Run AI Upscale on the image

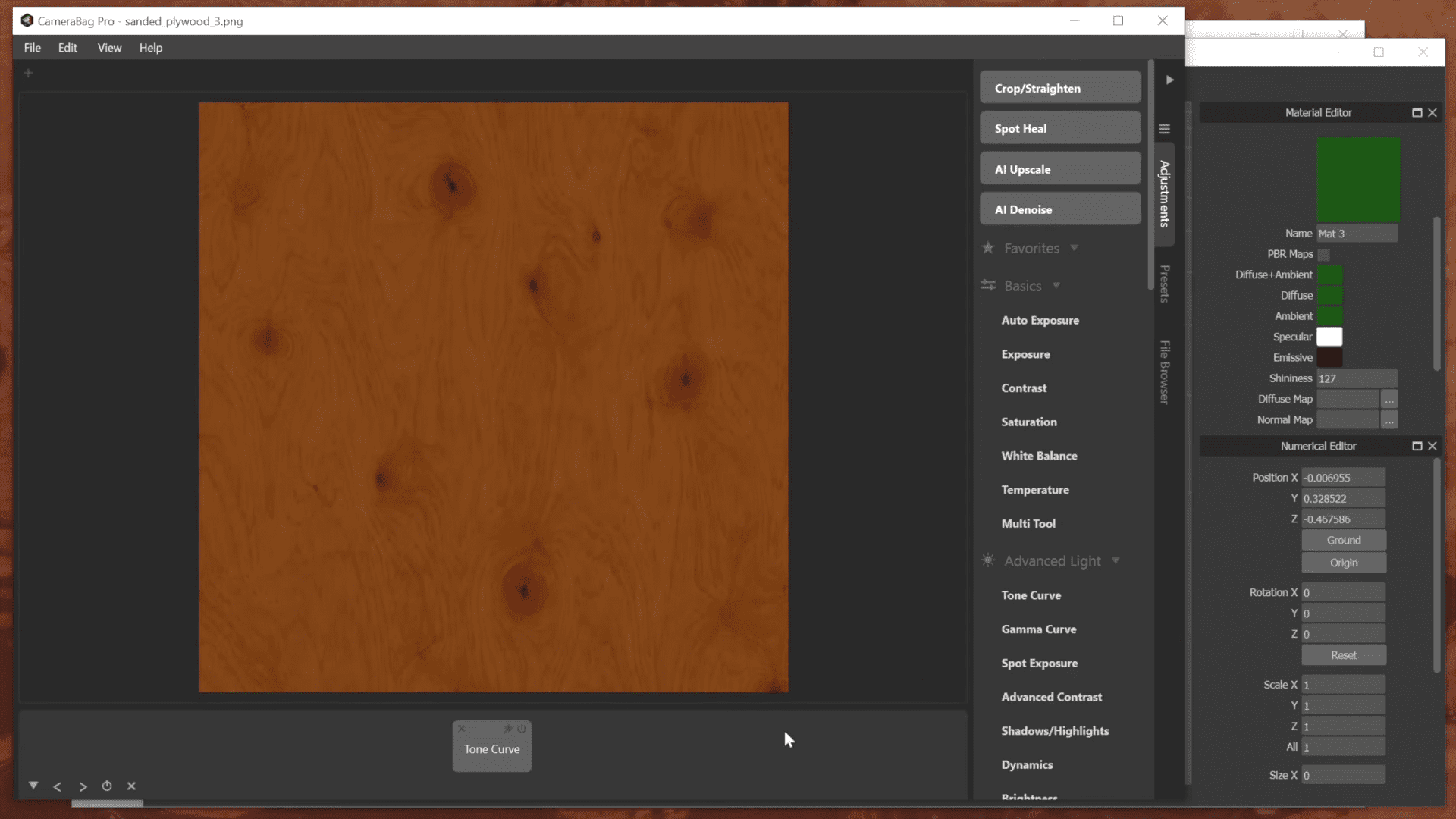tap(1059, 168)
